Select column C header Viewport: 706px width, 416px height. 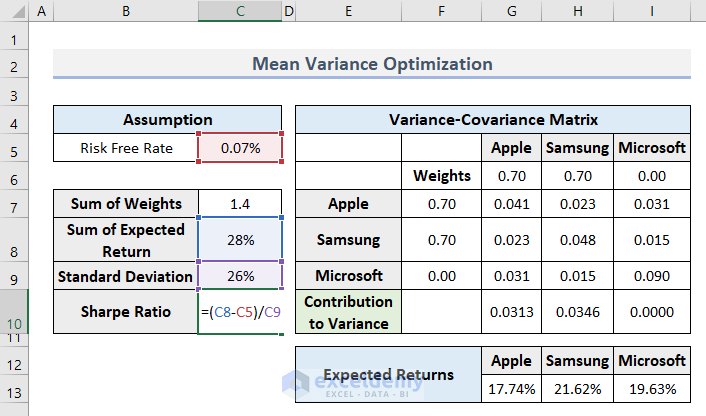click(x=240, y=11)
